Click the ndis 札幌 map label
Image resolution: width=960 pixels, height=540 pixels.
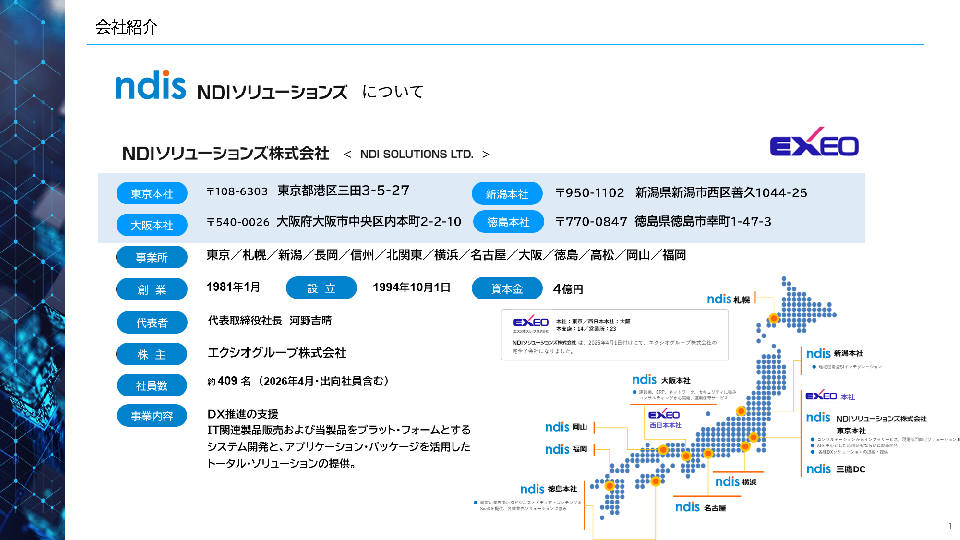click(x=729, y=299)
